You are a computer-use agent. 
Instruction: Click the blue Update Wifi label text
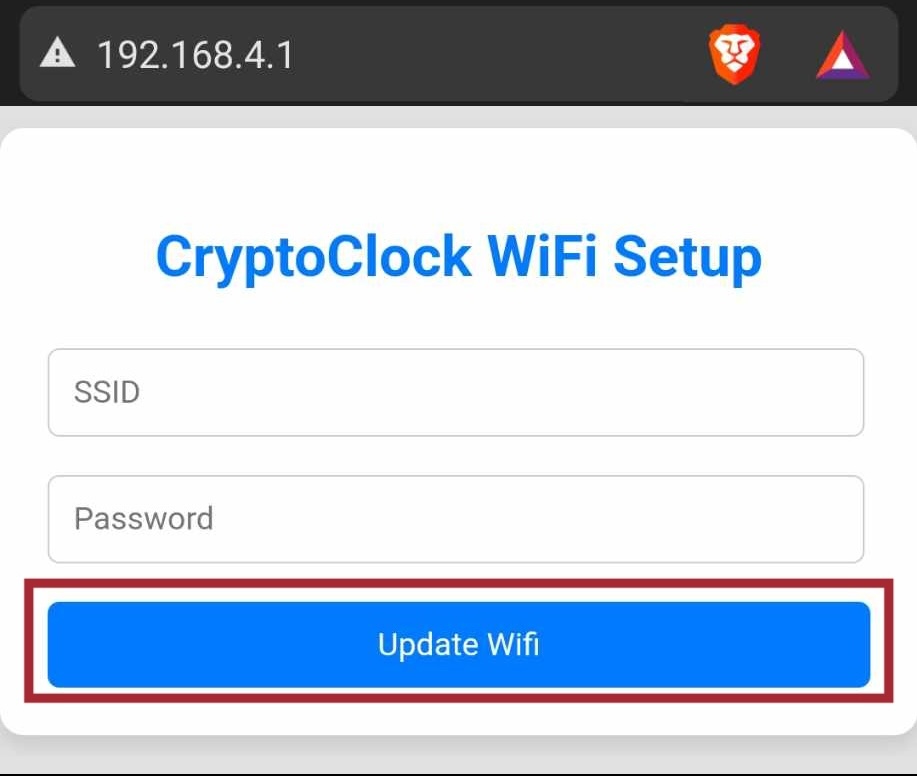[x=459, y=645]
